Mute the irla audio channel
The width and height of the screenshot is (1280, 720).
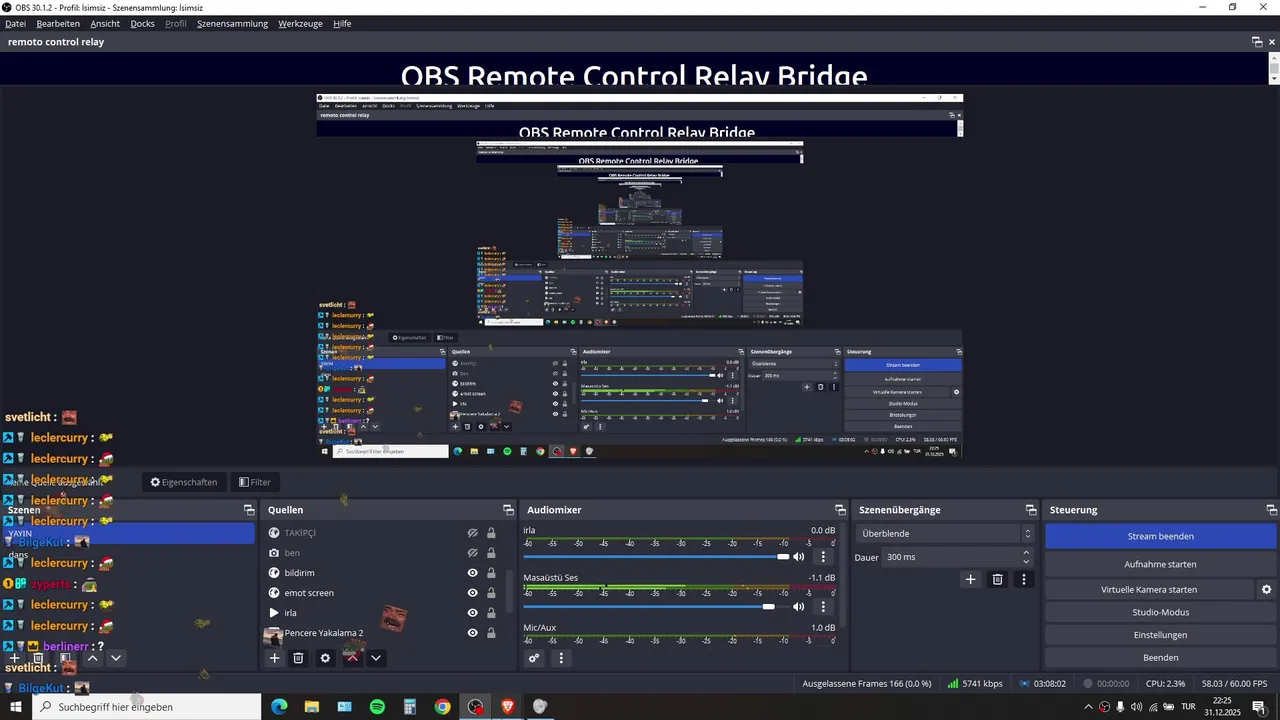799,557
